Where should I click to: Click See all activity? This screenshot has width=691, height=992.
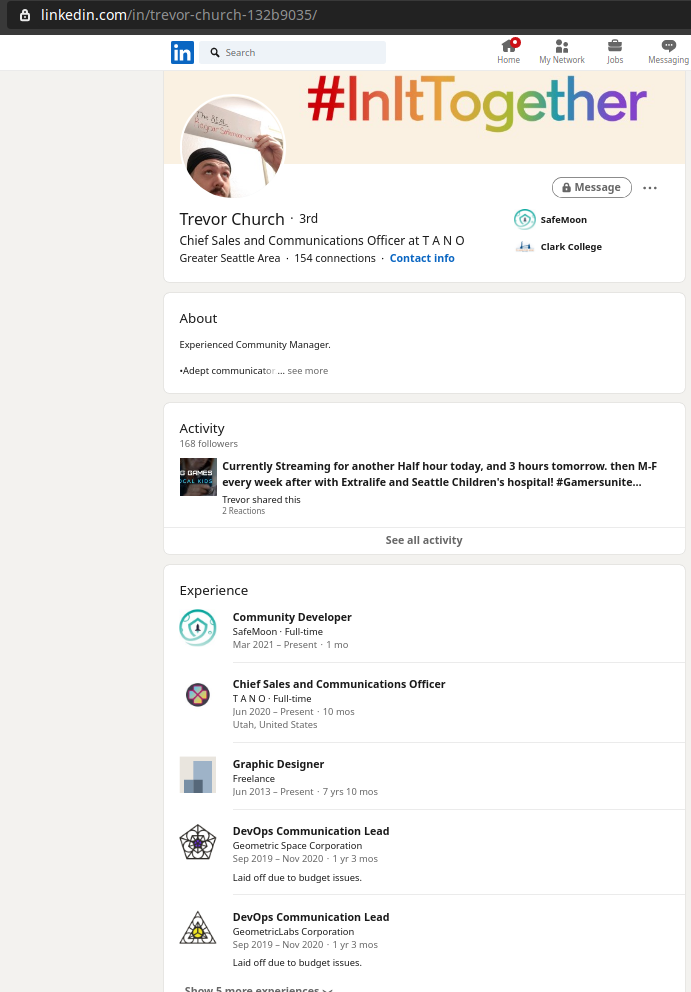[424, 540]
